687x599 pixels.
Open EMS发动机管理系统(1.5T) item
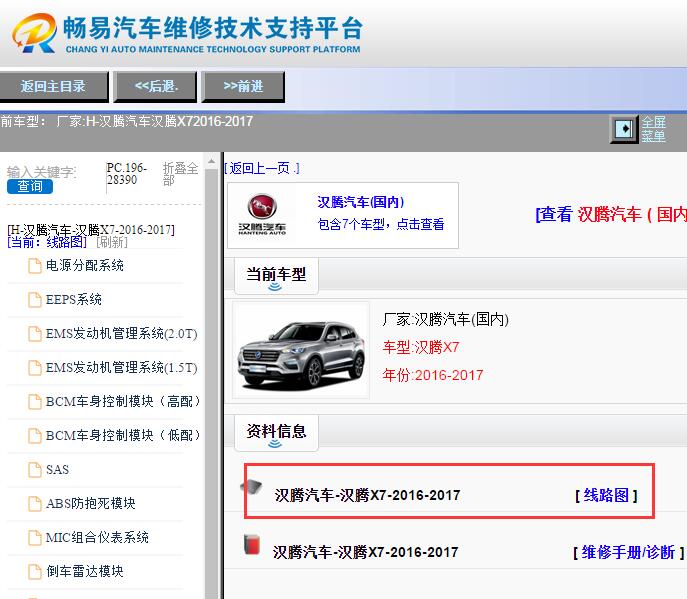tap(121, 367)
